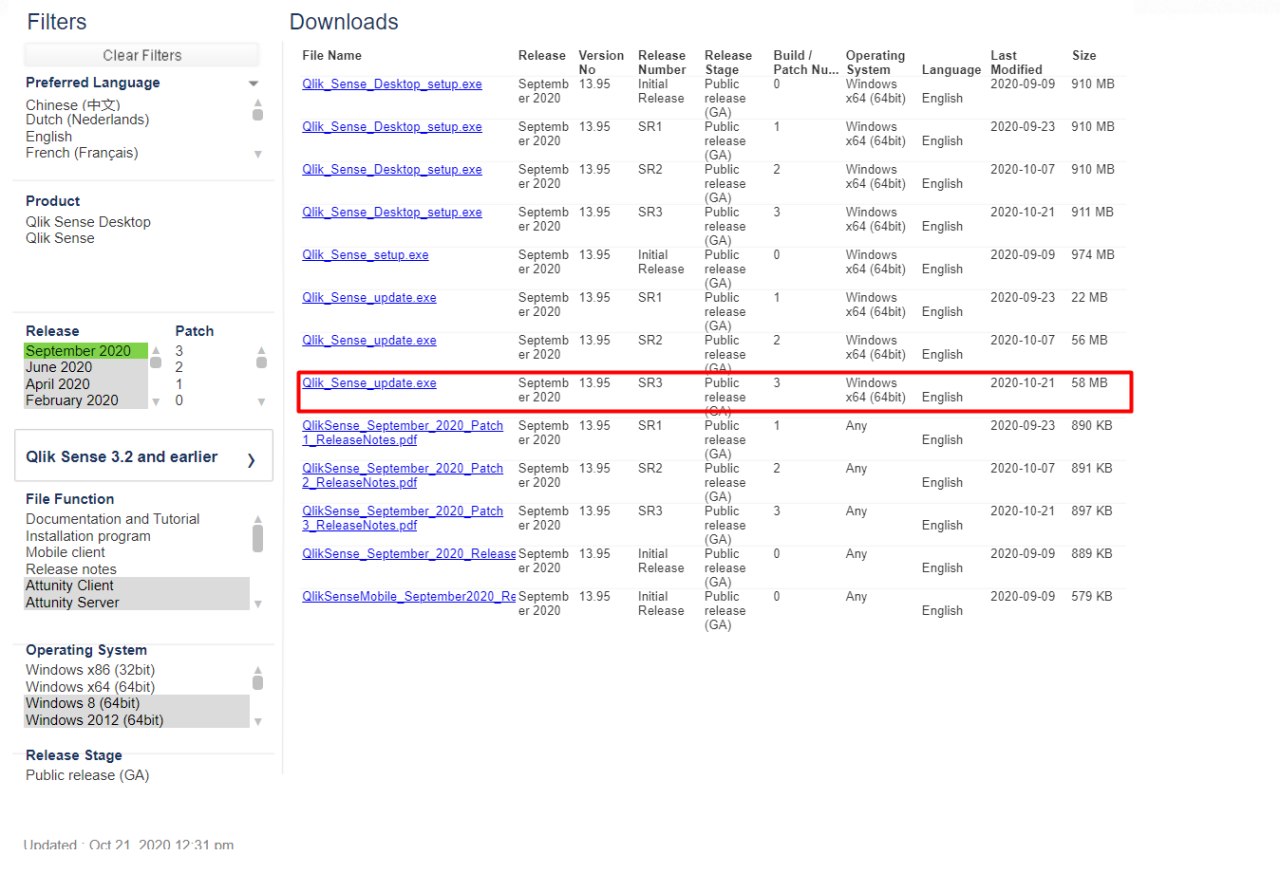Download Qlik_Sense_Desktop_setup.exe SR1, 2020-09-23
The image size is (1280, 892).
392,127
